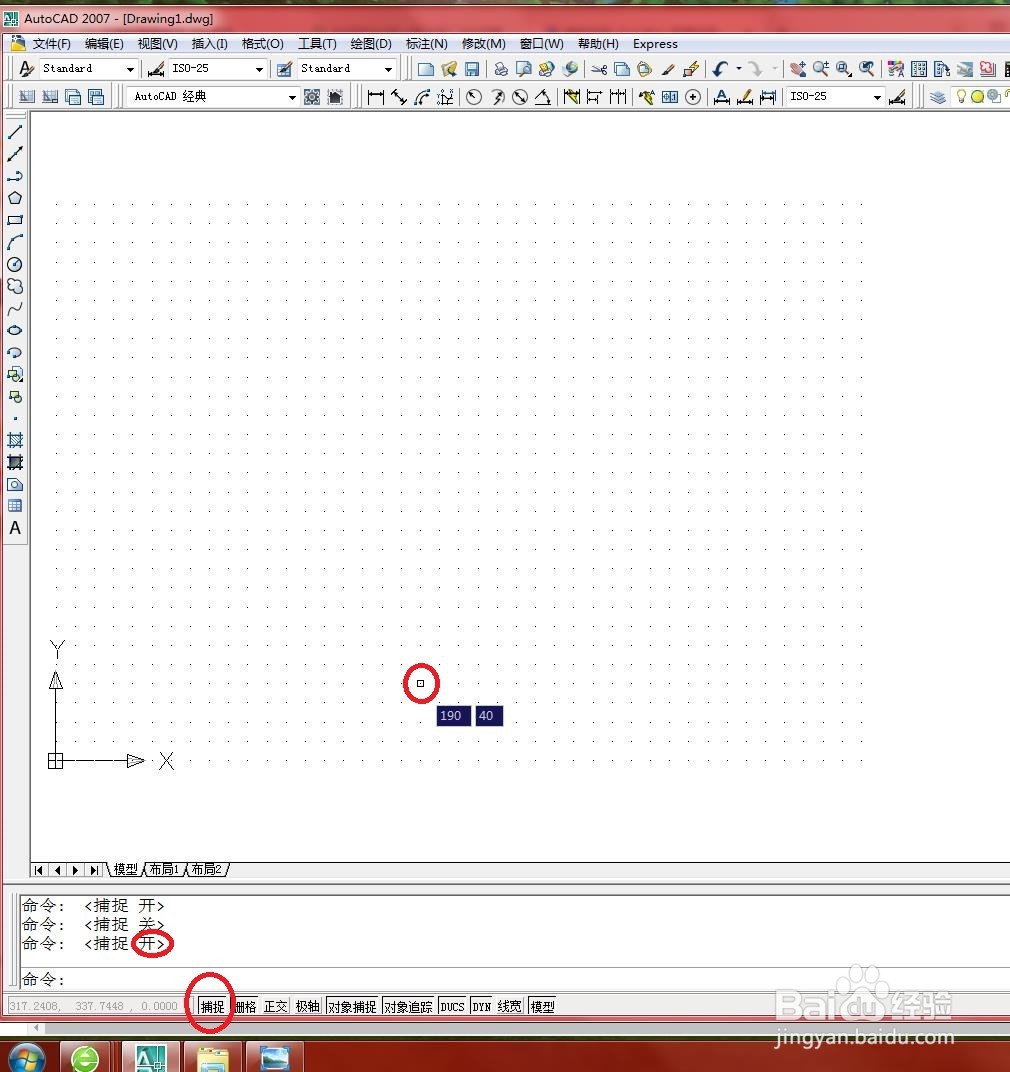Open the 视图(V) menu

pos(157,44)
